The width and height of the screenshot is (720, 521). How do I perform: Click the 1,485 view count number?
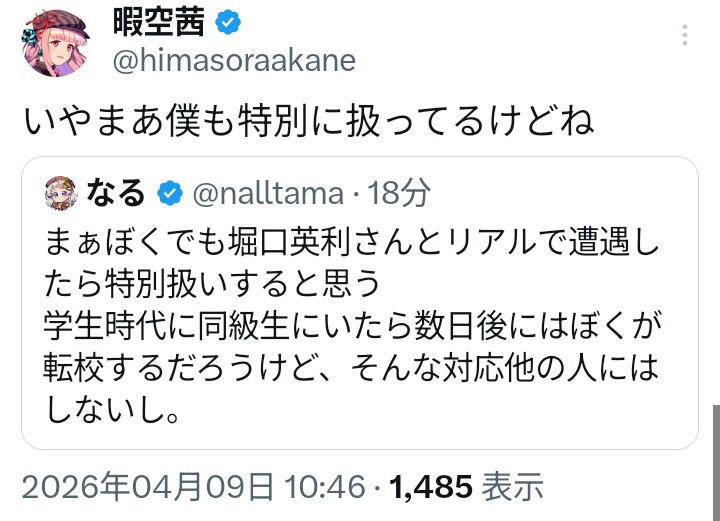pos(431,487)
